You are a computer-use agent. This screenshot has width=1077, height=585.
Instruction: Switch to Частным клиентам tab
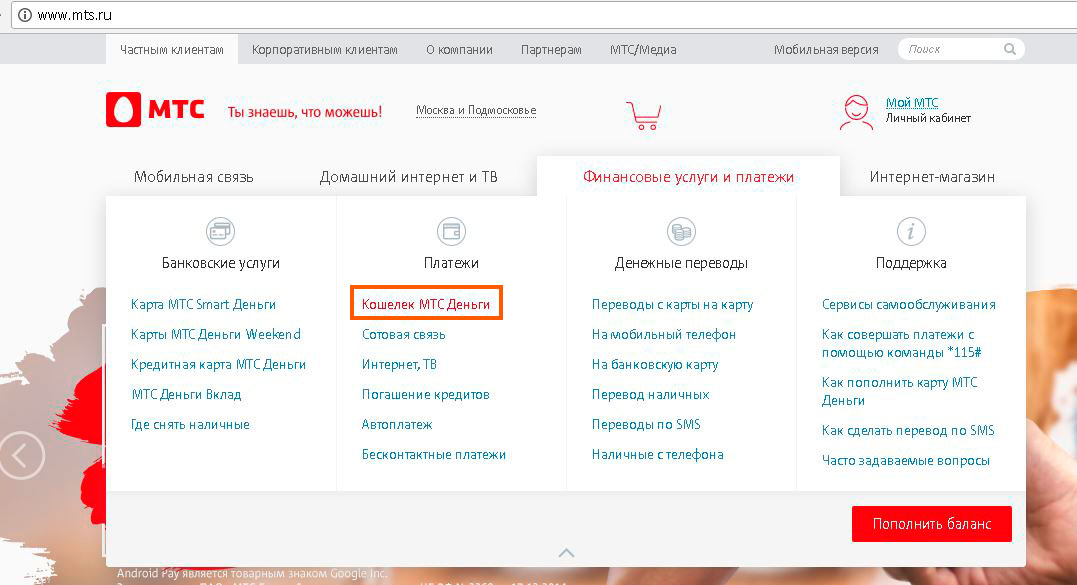coord(172,49)
